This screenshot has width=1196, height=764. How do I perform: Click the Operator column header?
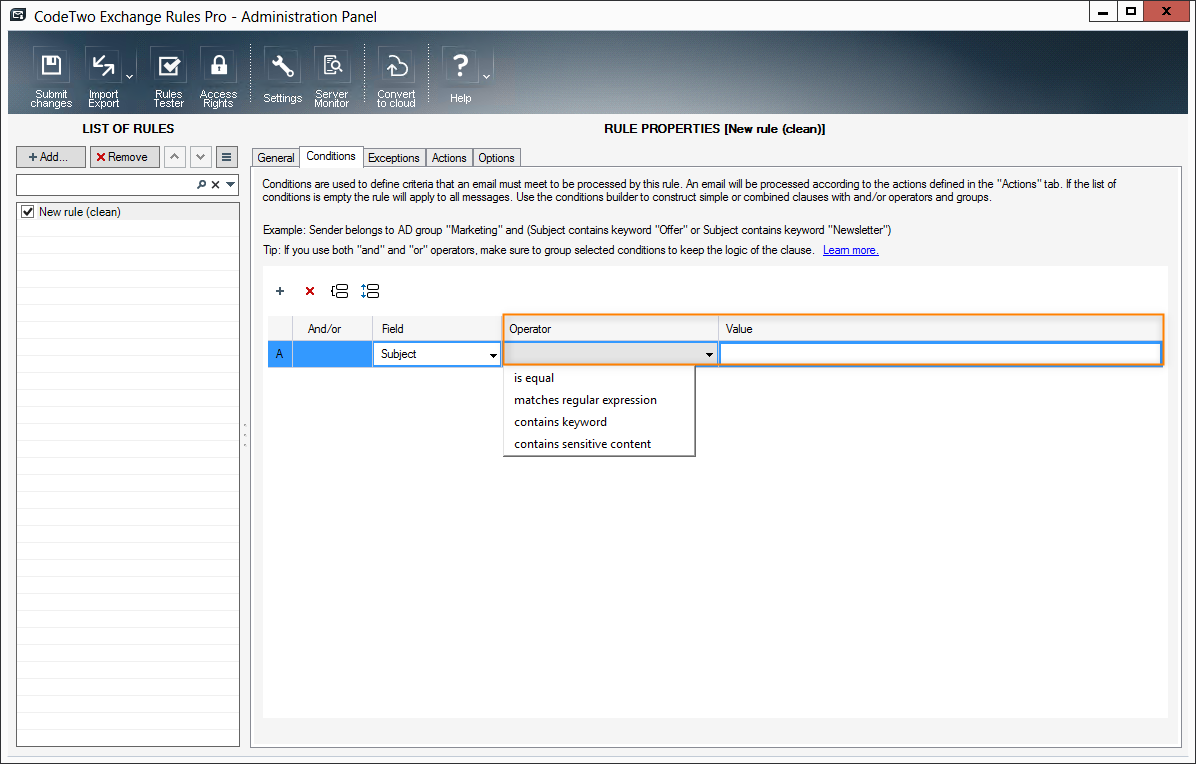(x=610, y=329)
